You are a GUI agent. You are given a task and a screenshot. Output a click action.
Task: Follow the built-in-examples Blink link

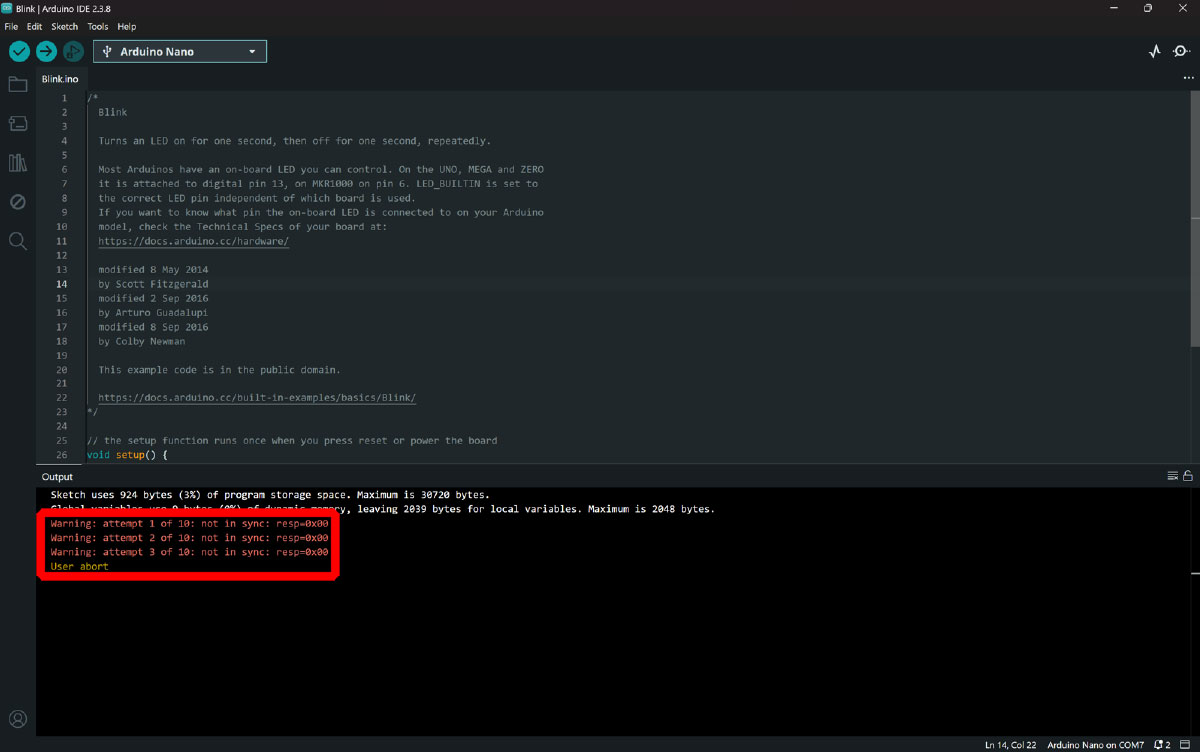257,397
